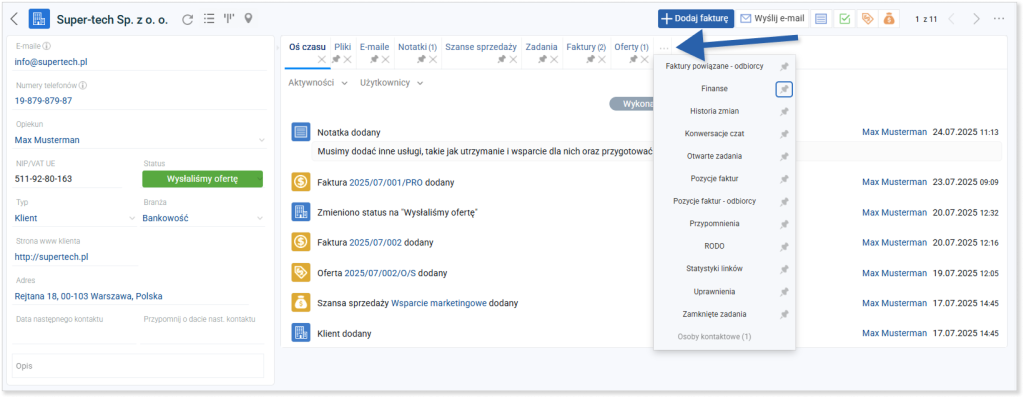Pin the Finanse entry as a tab
This screenshot has height=398, width=1024.
[x=784, y=89]
